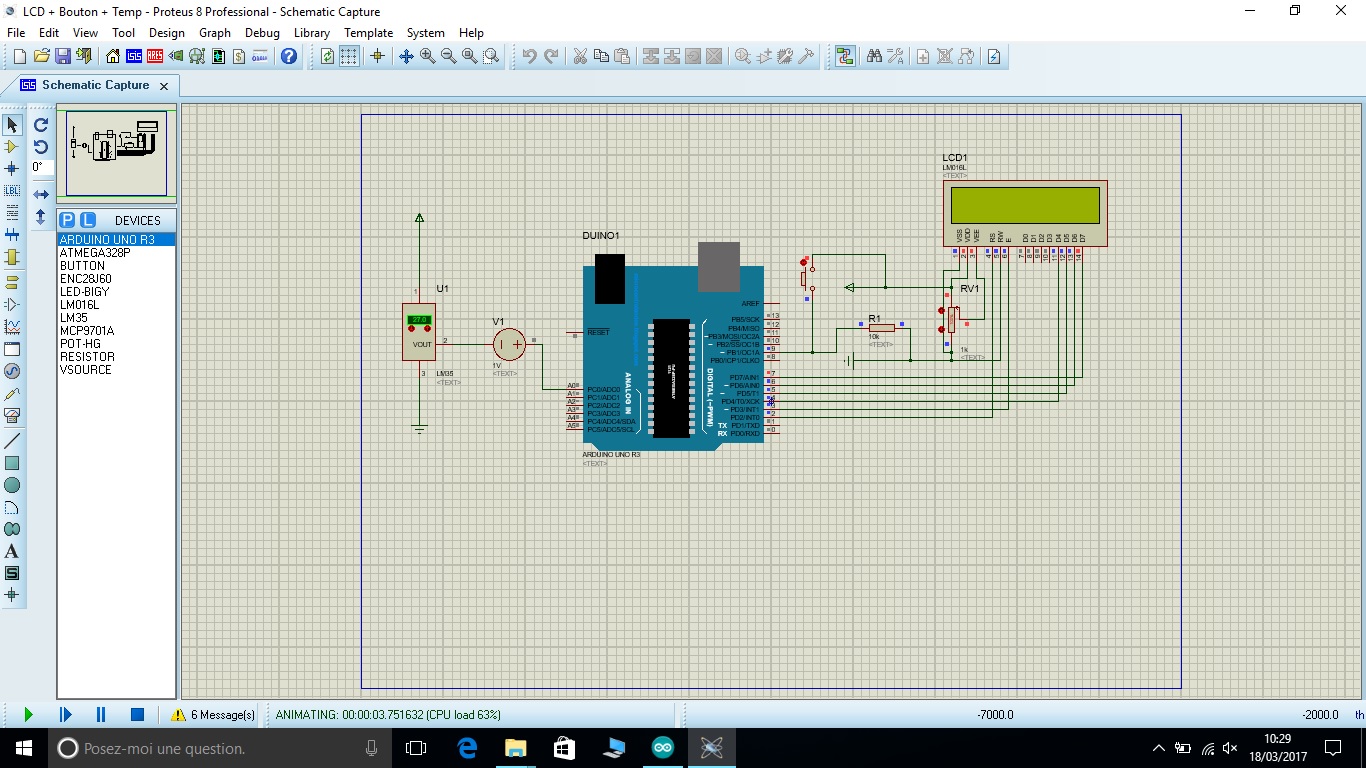Flip component vertically (Y-mirror)
The height and width of the screenshot is (768, 1366).
click(41, 216)
